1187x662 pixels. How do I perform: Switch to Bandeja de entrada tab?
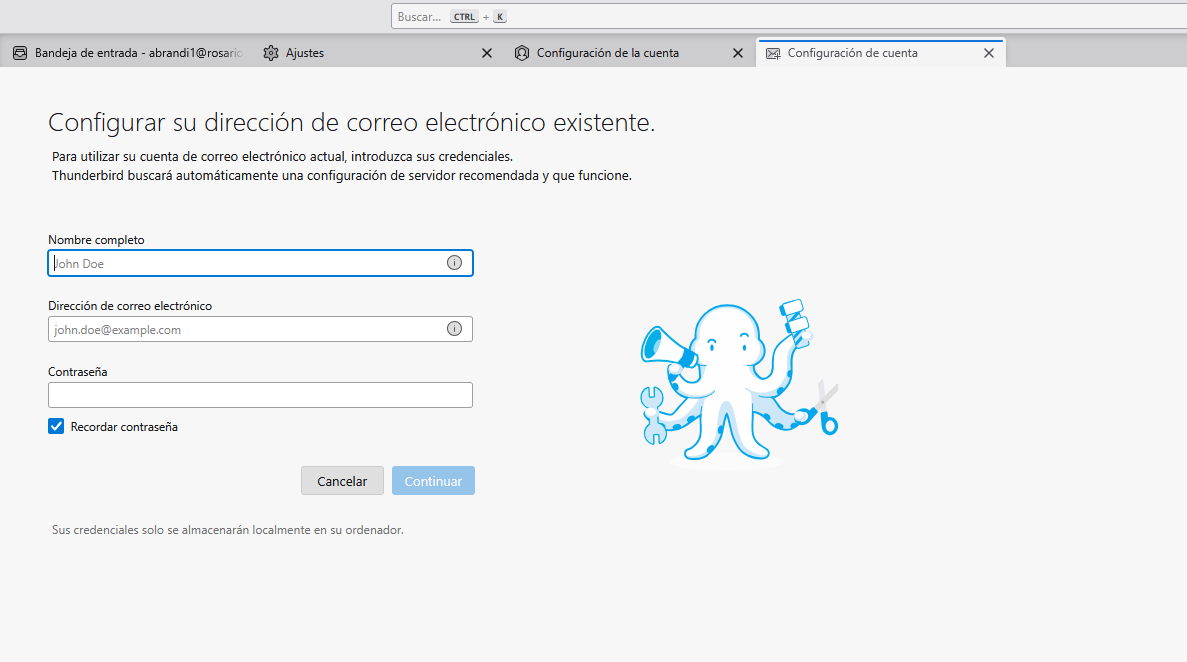[x=127, y=53]
